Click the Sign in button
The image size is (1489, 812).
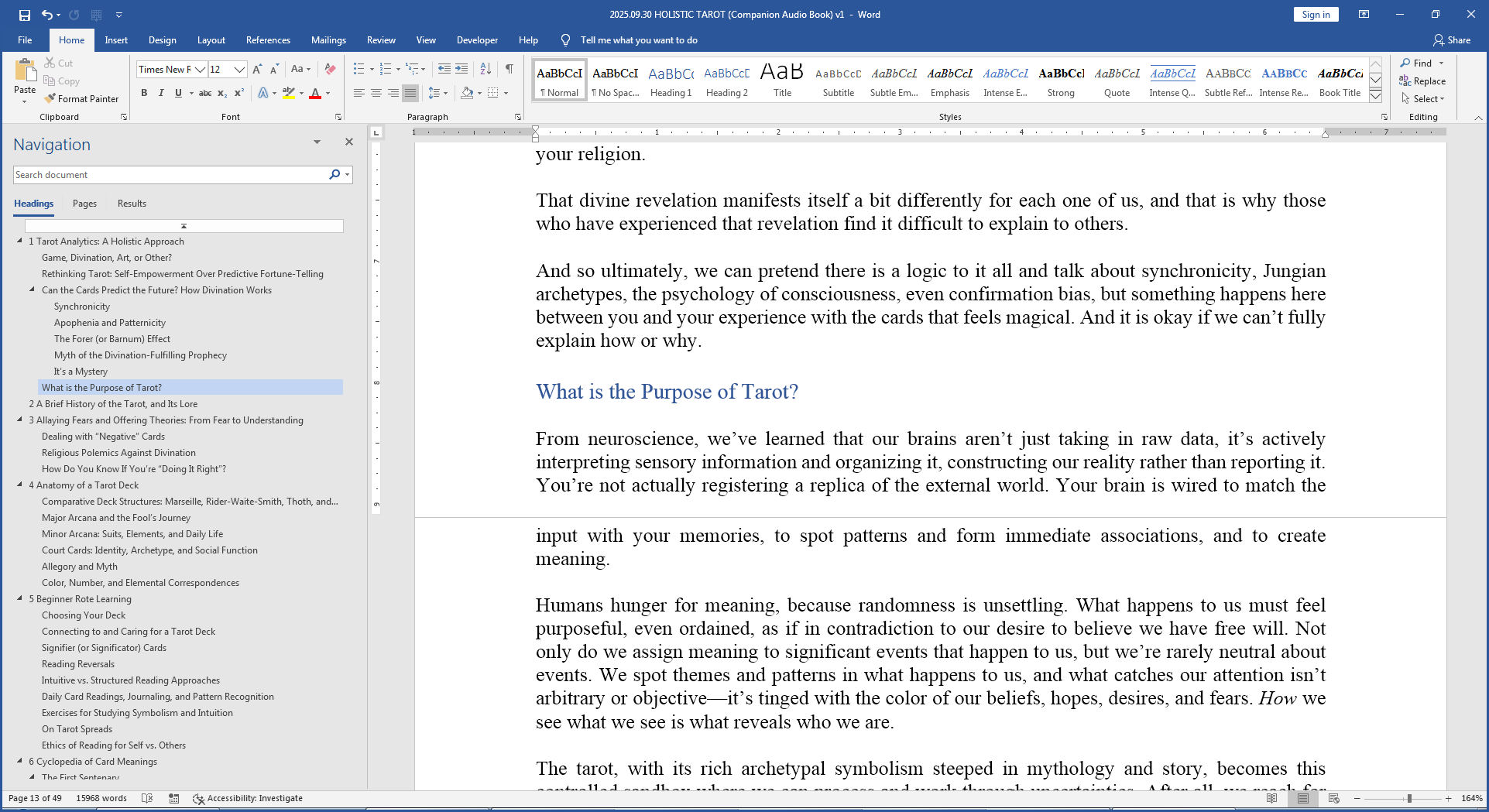pyautogui.click(x=1315, y=15)
